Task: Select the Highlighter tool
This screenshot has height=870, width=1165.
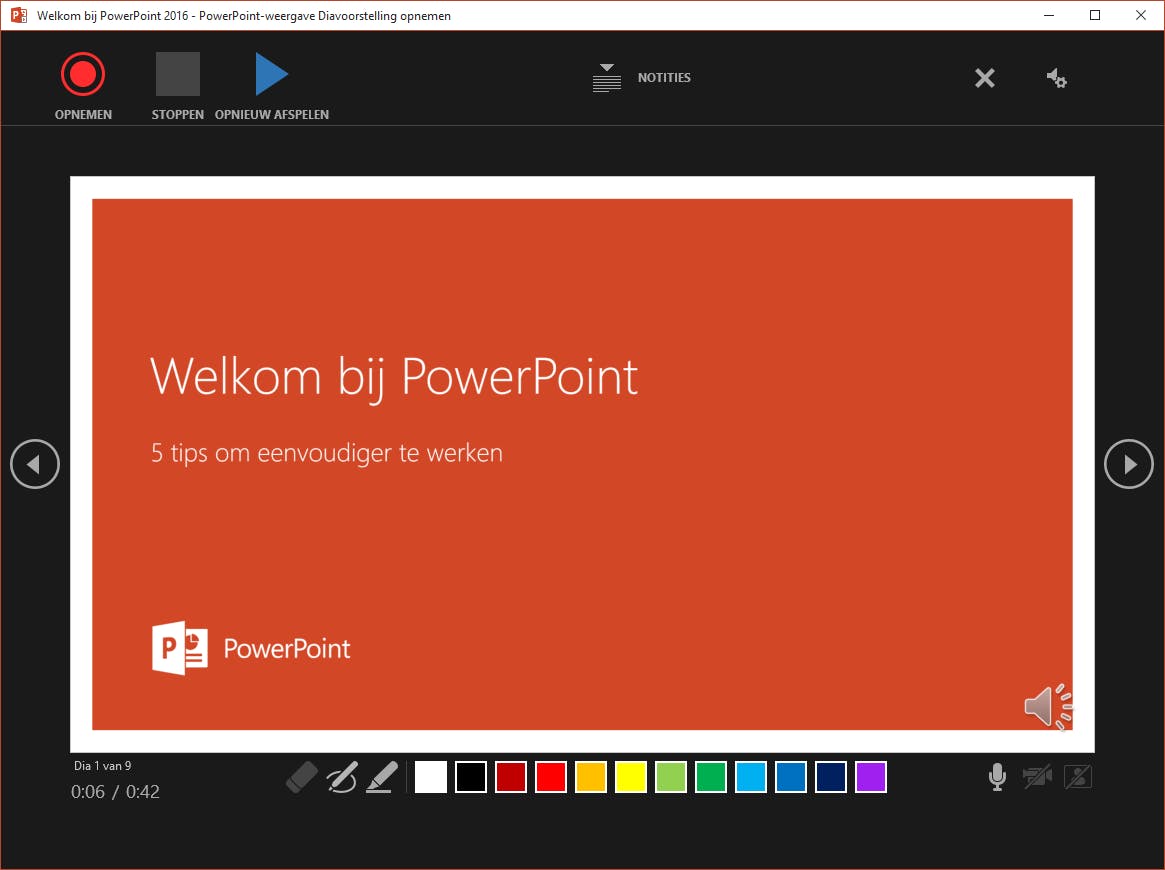Action: pos(381,777)
